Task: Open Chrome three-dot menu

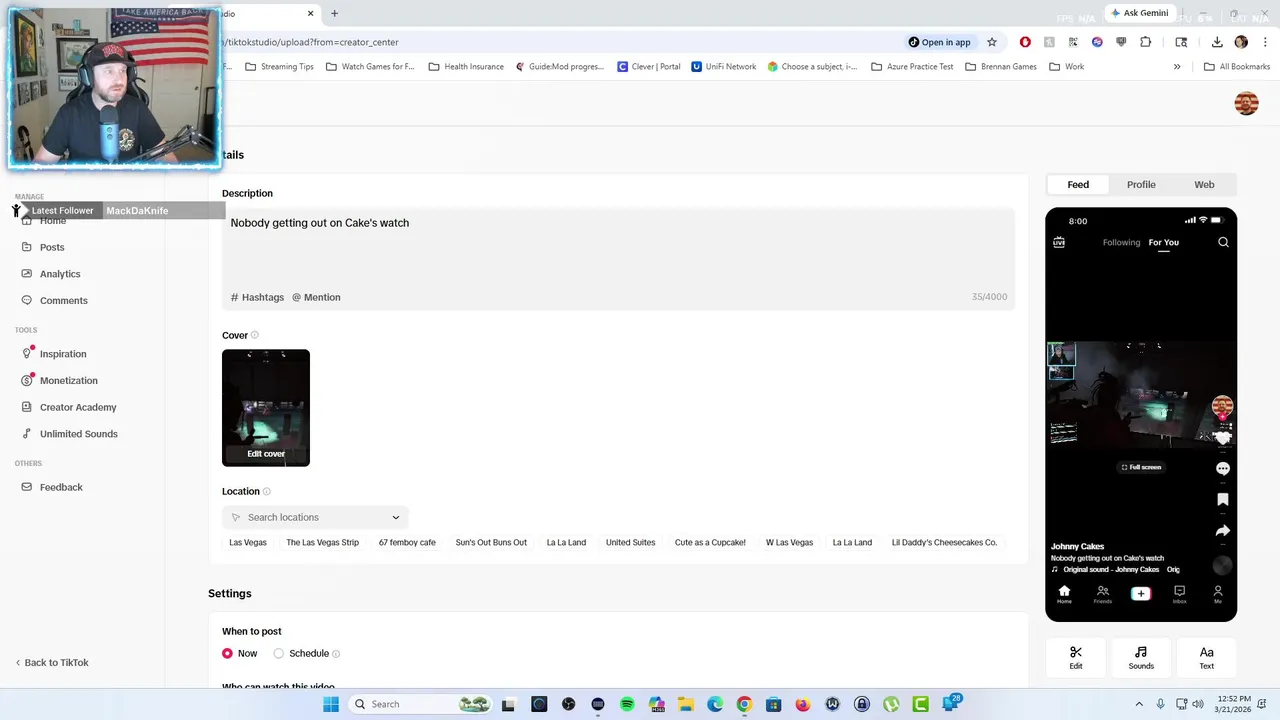Action: [1264, 42]
